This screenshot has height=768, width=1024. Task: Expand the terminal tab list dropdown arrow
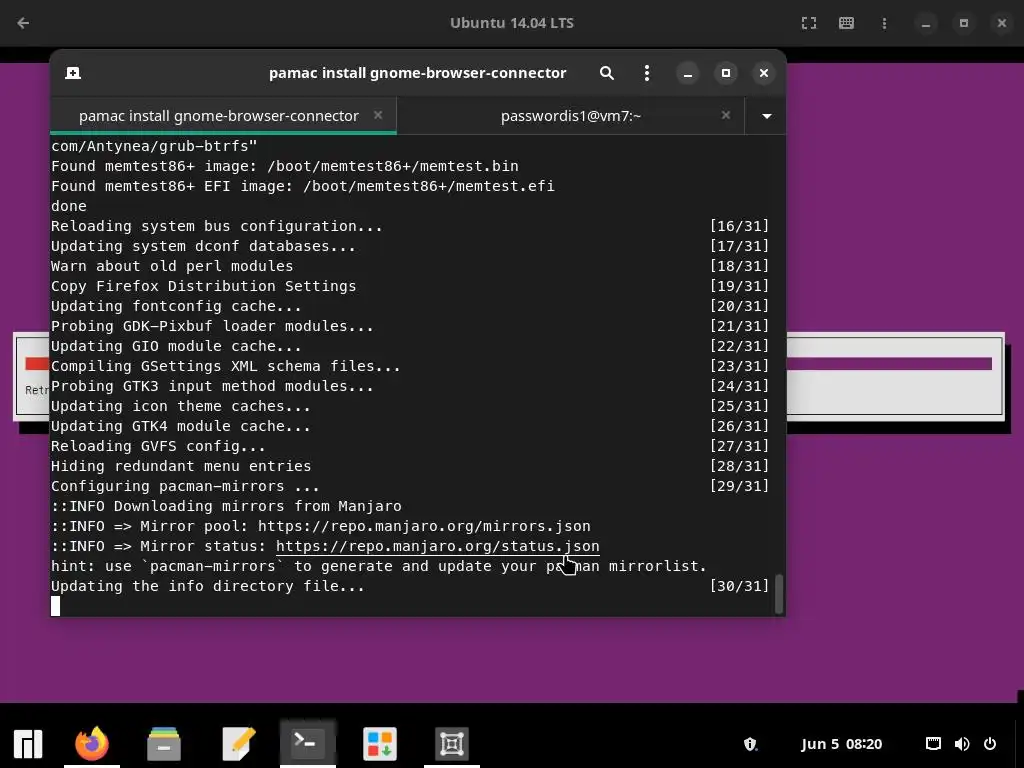tap(766, 116)
